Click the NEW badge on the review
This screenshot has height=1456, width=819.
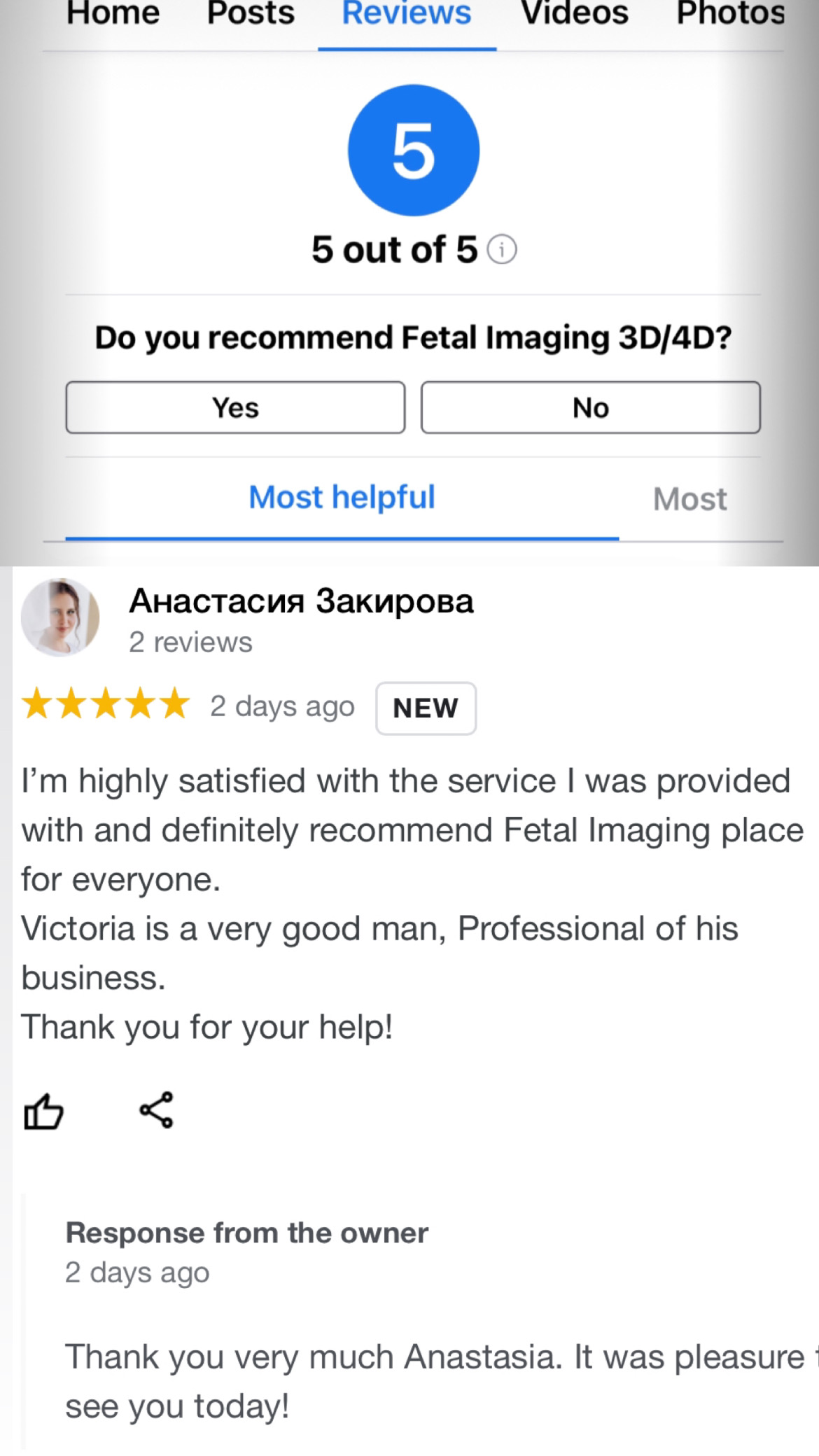[x=425, y=708]
